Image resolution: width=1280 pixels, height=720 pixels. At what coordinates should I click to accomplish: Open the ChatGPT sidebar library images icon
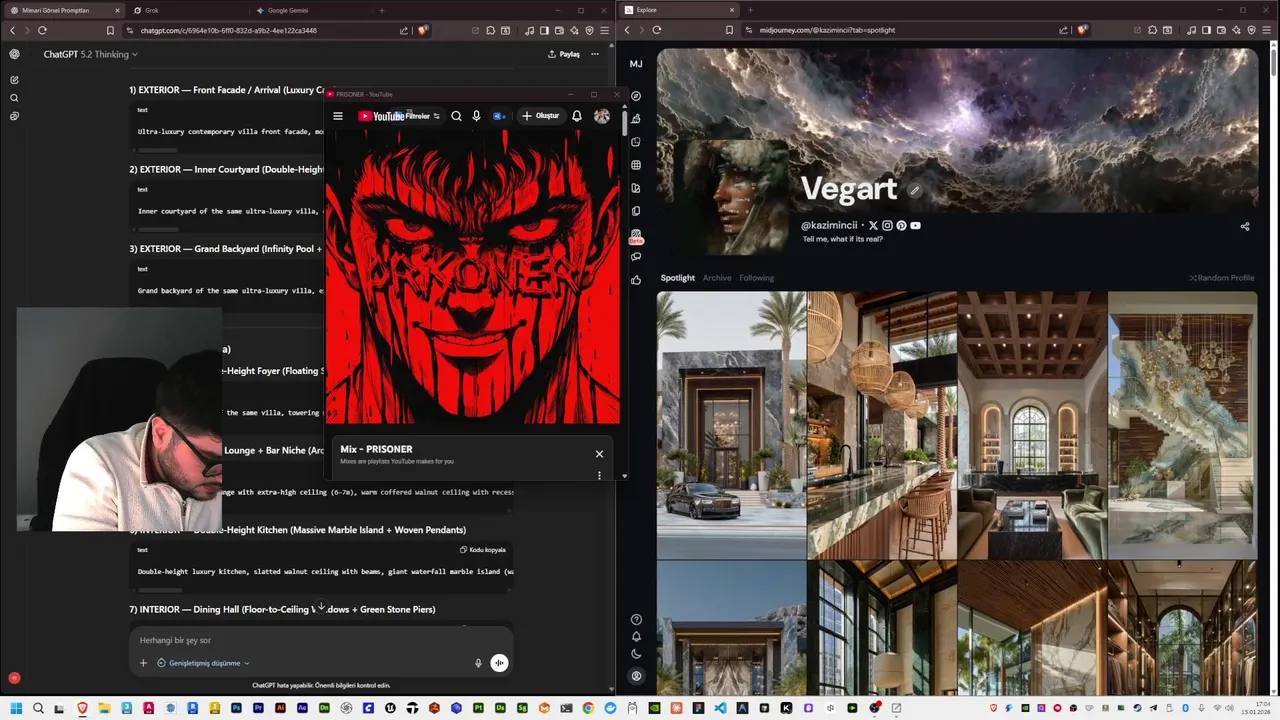14,116
